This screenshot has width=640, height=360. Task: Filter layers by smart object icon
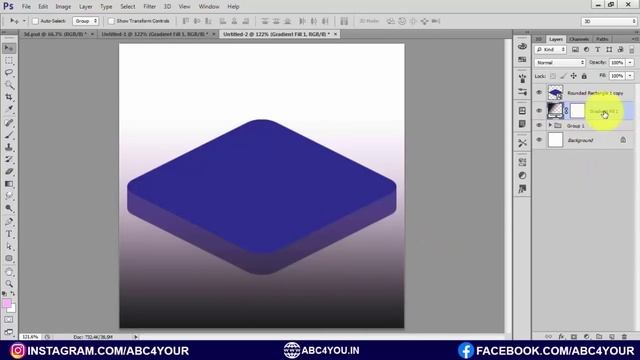(x=620, y=49)
